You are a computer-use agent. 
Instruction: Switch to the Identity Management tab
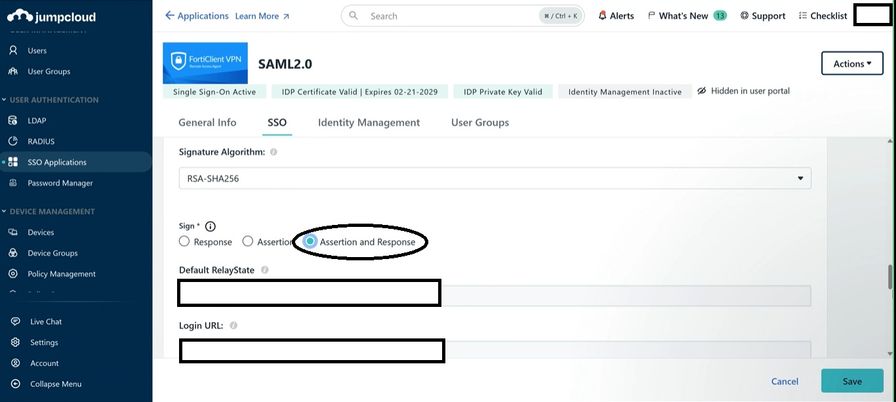[369, 122]
